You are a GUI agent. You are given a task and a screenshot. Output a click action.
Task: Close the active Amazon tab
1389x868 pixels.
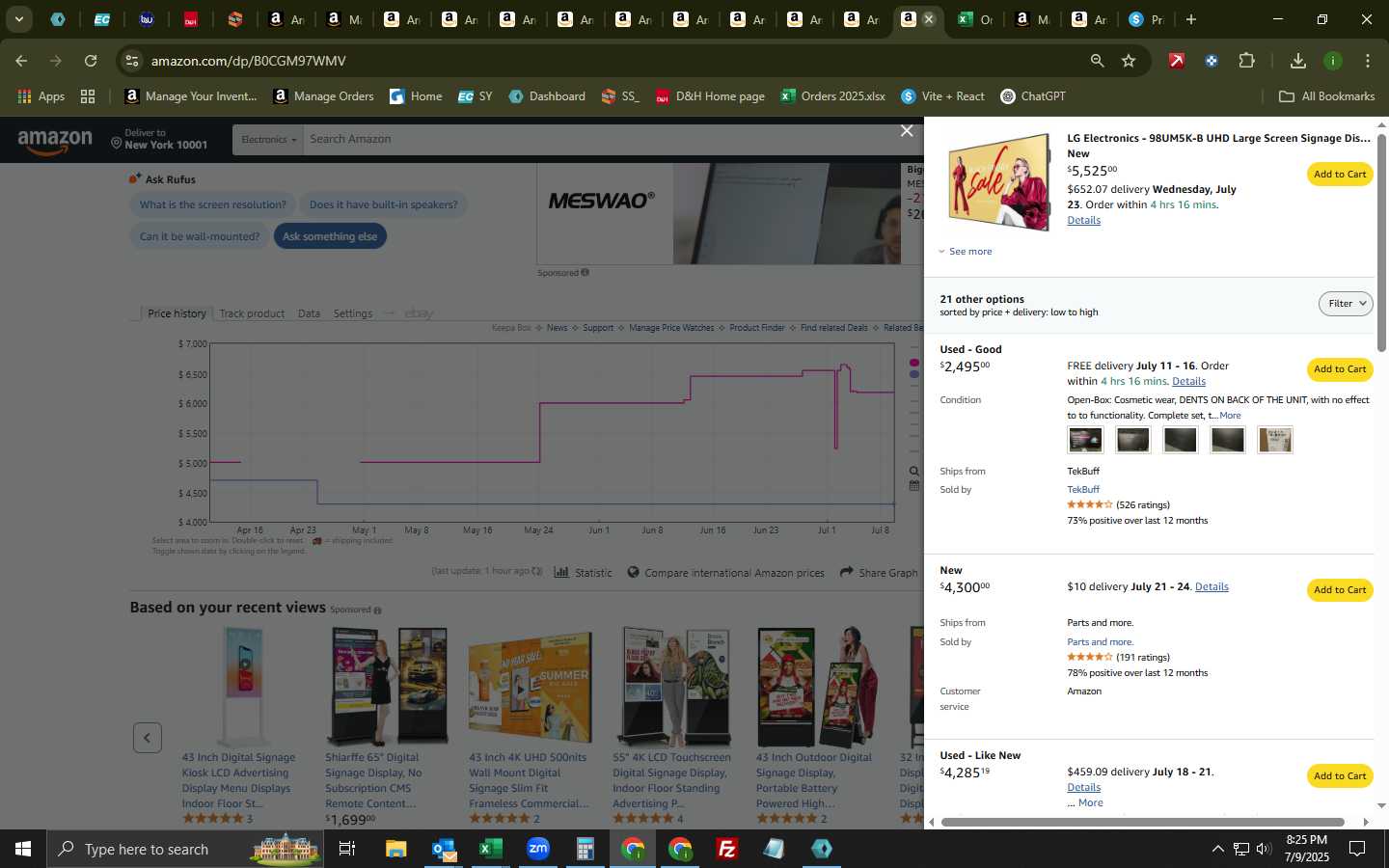click(x=928, y=19)
